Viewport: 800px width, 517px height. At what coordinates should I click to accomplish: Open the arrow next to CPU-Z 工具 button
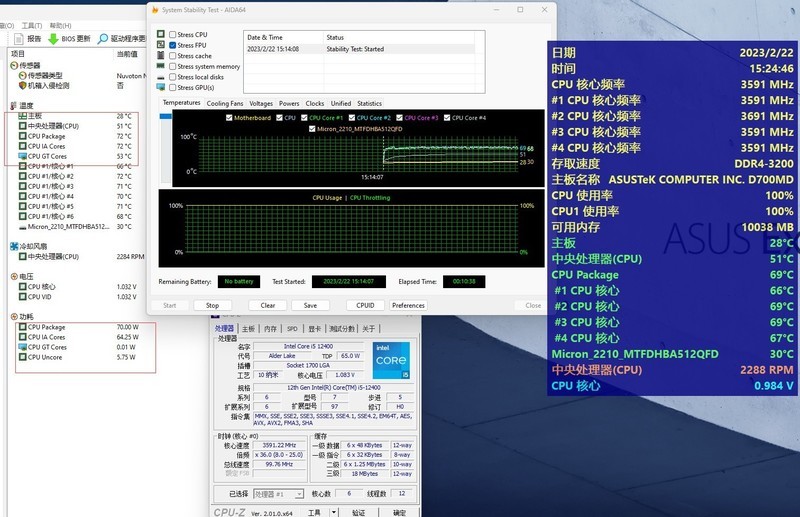(334, 512)
